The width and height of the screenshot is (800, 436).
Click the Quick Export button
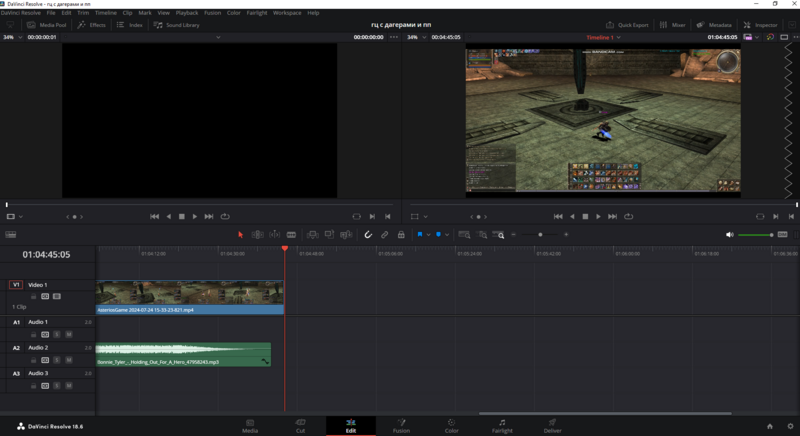[x=627, y=24]
